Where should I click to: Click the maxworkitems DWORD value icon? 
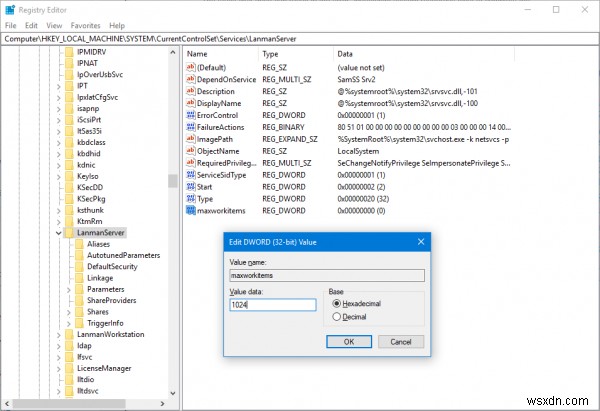click(191, 210)
